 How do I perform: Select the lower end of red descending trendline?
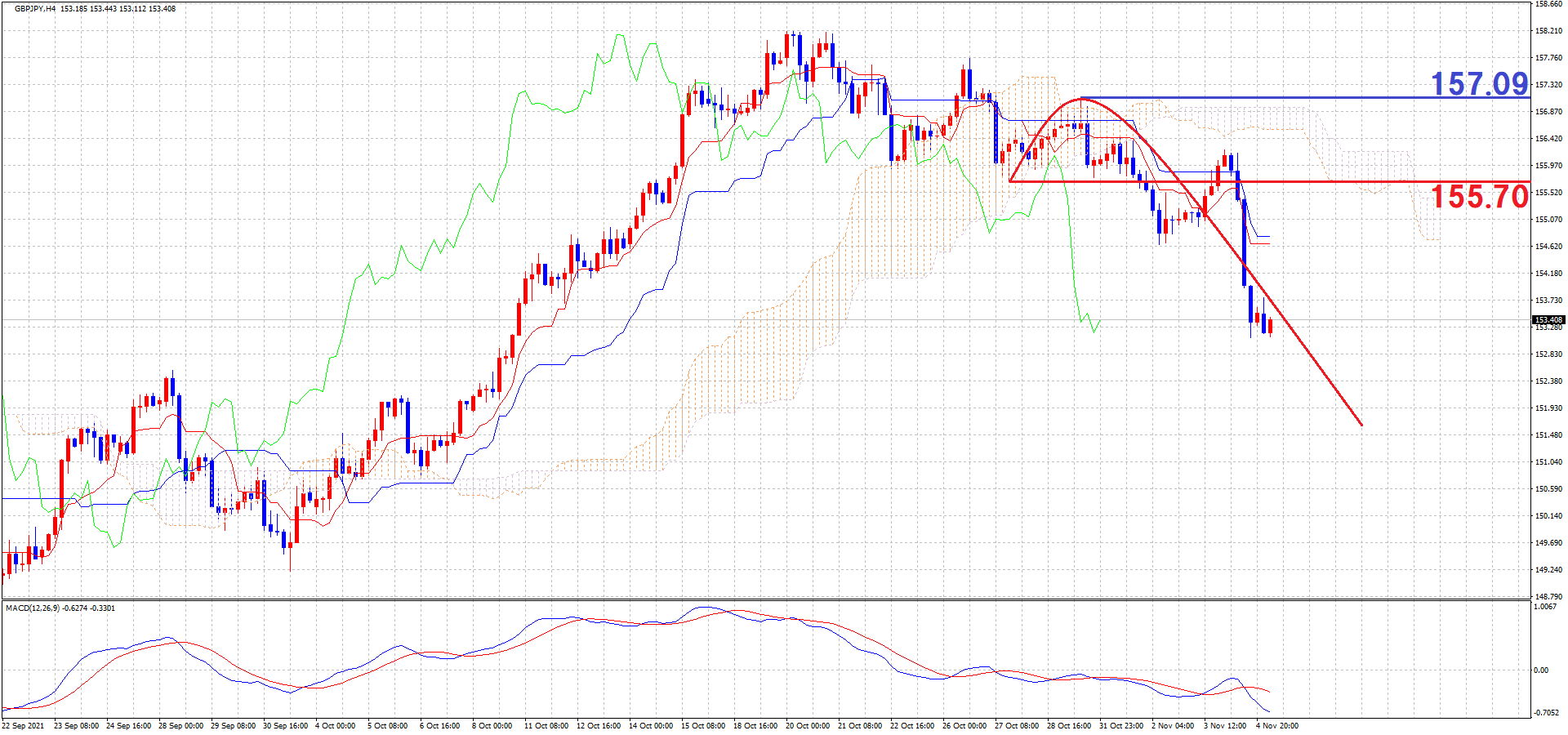point(1361,424)
